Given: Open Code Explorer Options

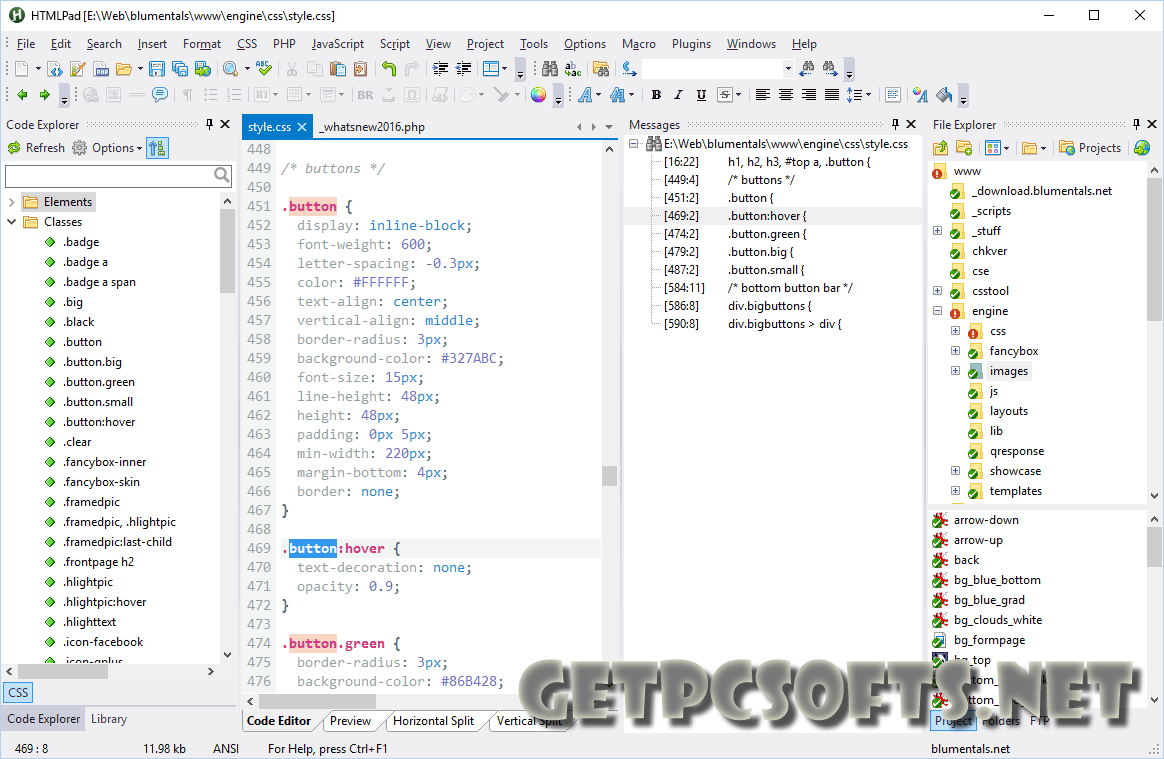Looking at the screenshot, I should point(107,148).
